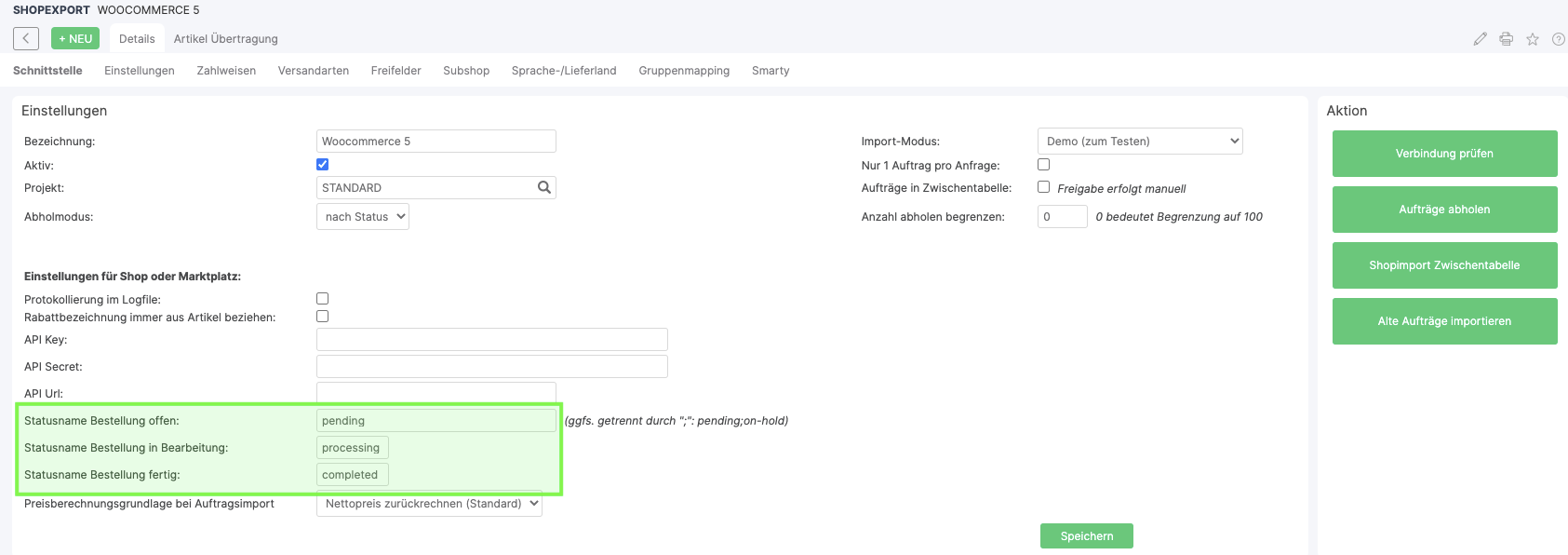Open the Einstellungen submenu
This screenshot has width=1568, height=555.
point(140,71)
